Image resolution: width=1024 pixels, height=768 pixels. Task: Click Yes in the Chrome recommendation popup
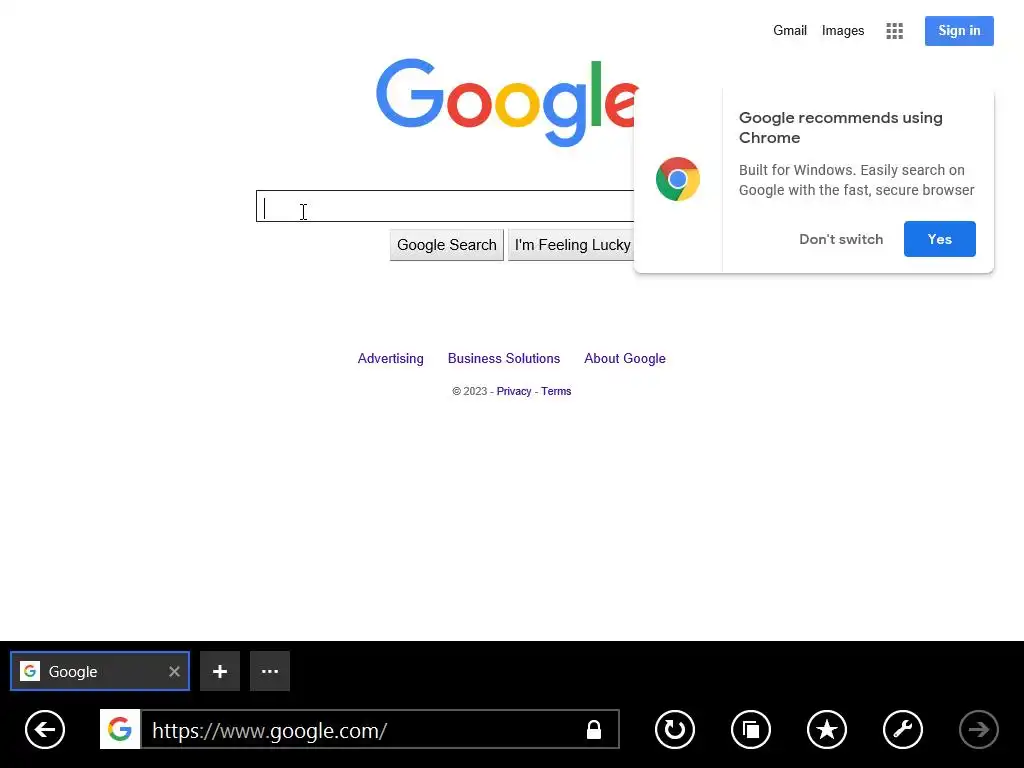pos(940,239)
